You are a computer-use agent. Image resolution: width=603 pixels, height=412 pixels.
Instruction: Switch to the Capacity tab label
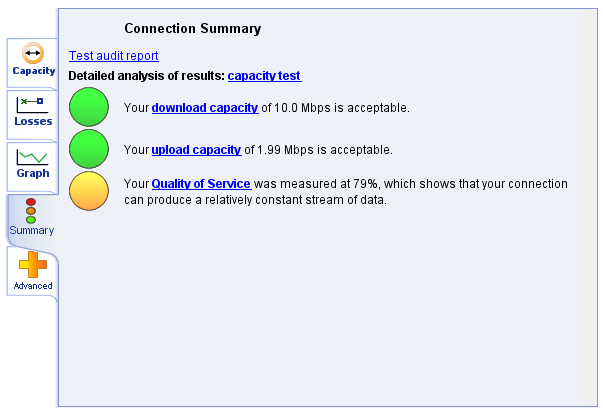[34, 71]
